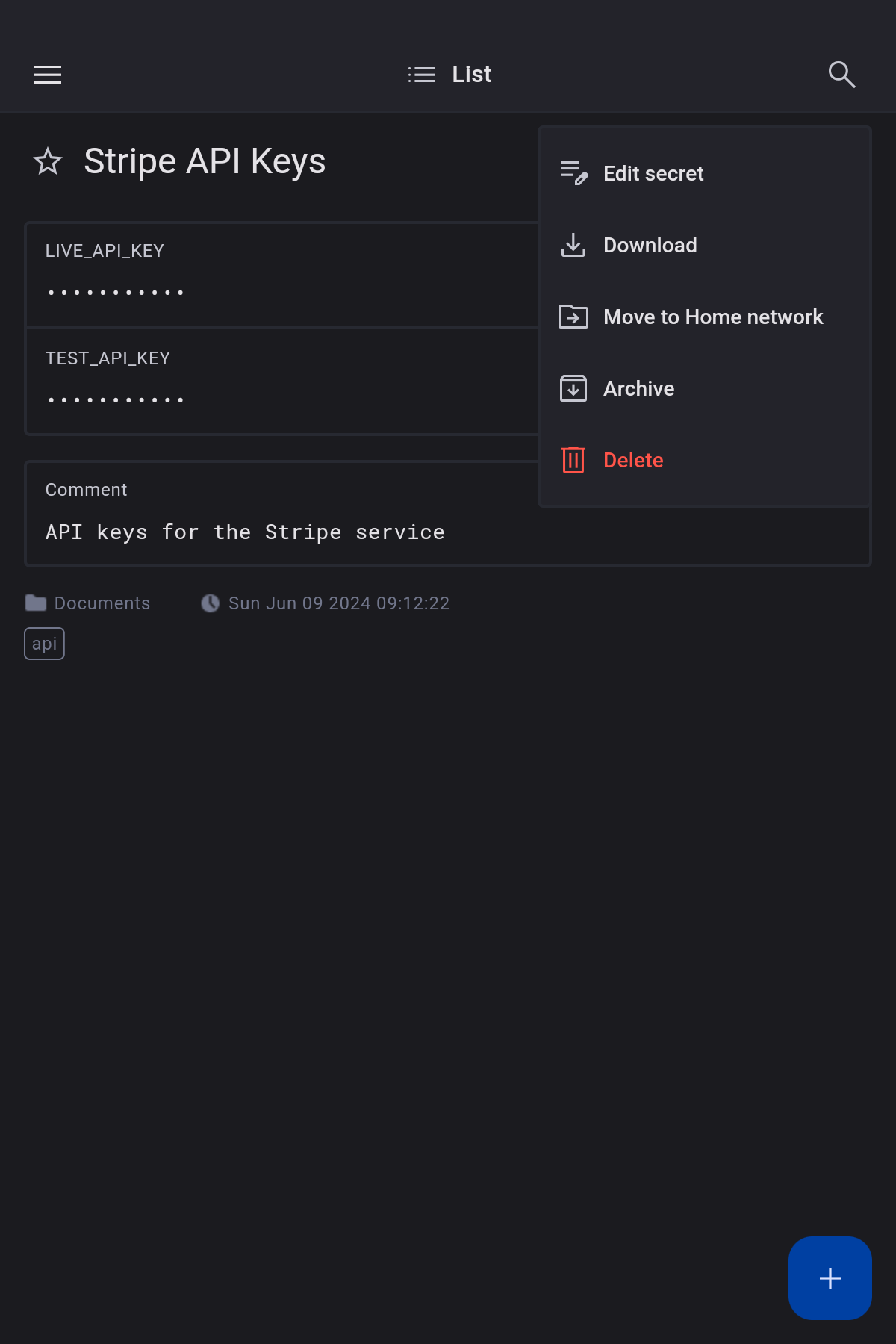Click the search magnifier icon

(841, 75)
